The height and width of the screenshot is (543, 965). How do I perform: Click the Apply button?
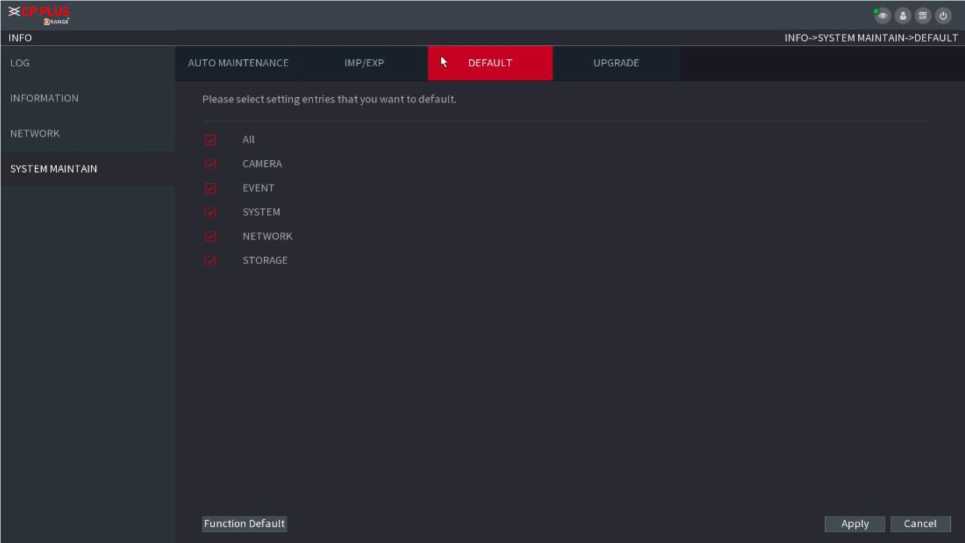pyautogui.click(x=854, y=524)
